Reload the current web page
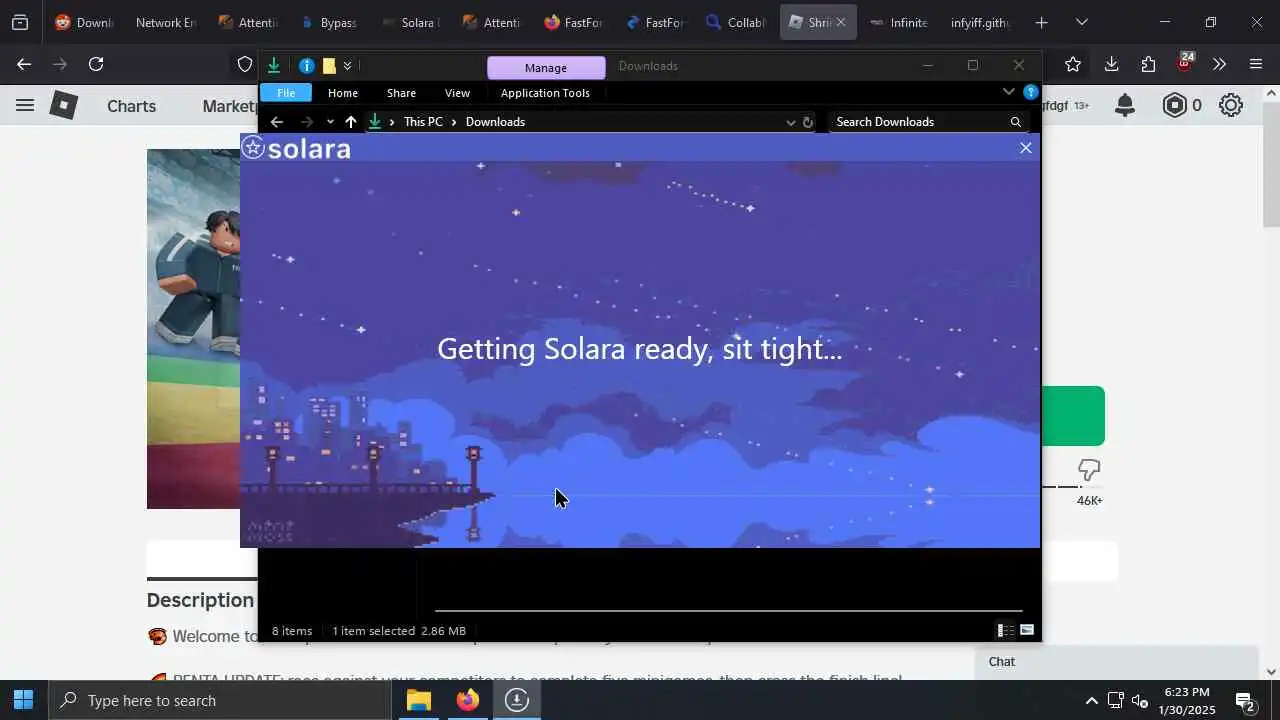 [96, 64]
